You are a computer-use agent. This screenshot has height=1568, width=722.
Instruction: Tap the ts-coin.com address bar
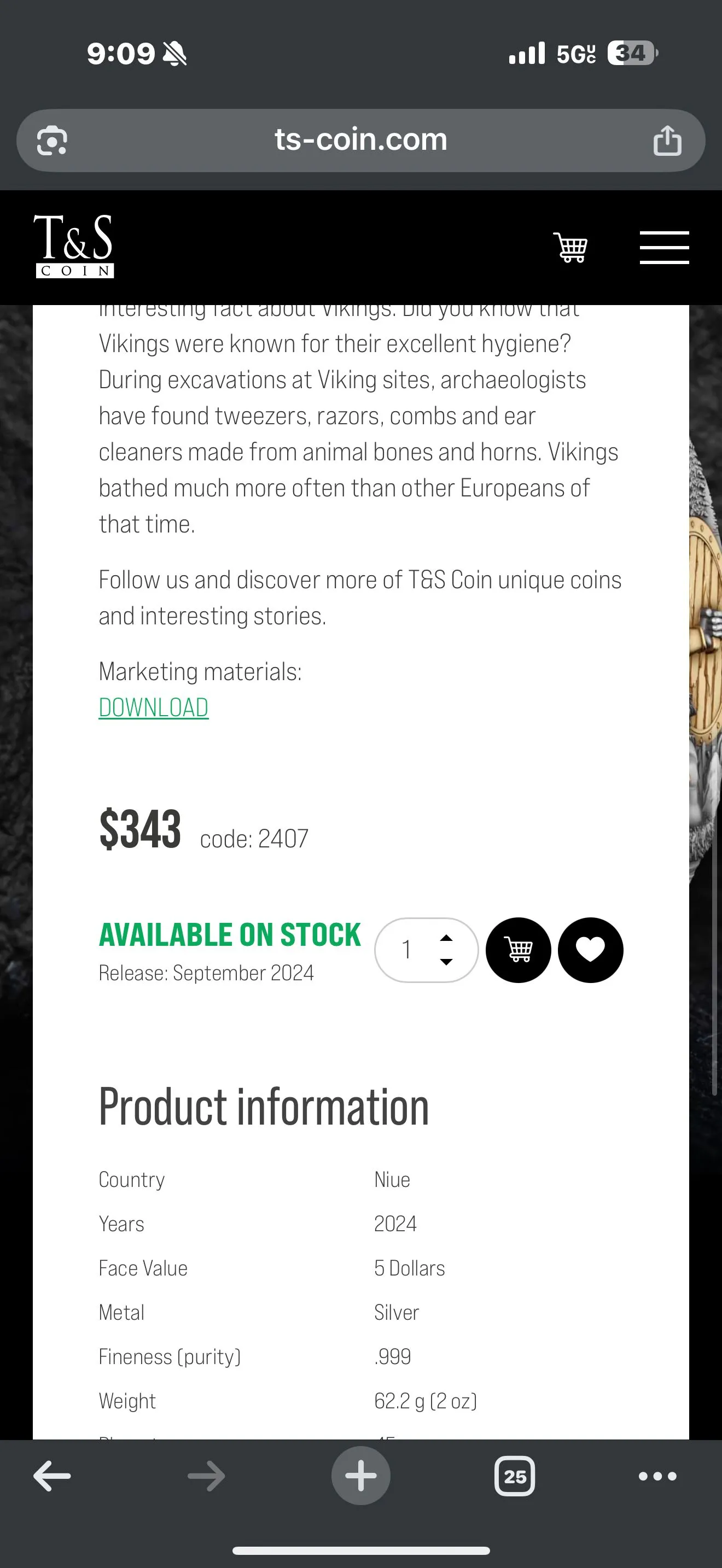[361, 140]
